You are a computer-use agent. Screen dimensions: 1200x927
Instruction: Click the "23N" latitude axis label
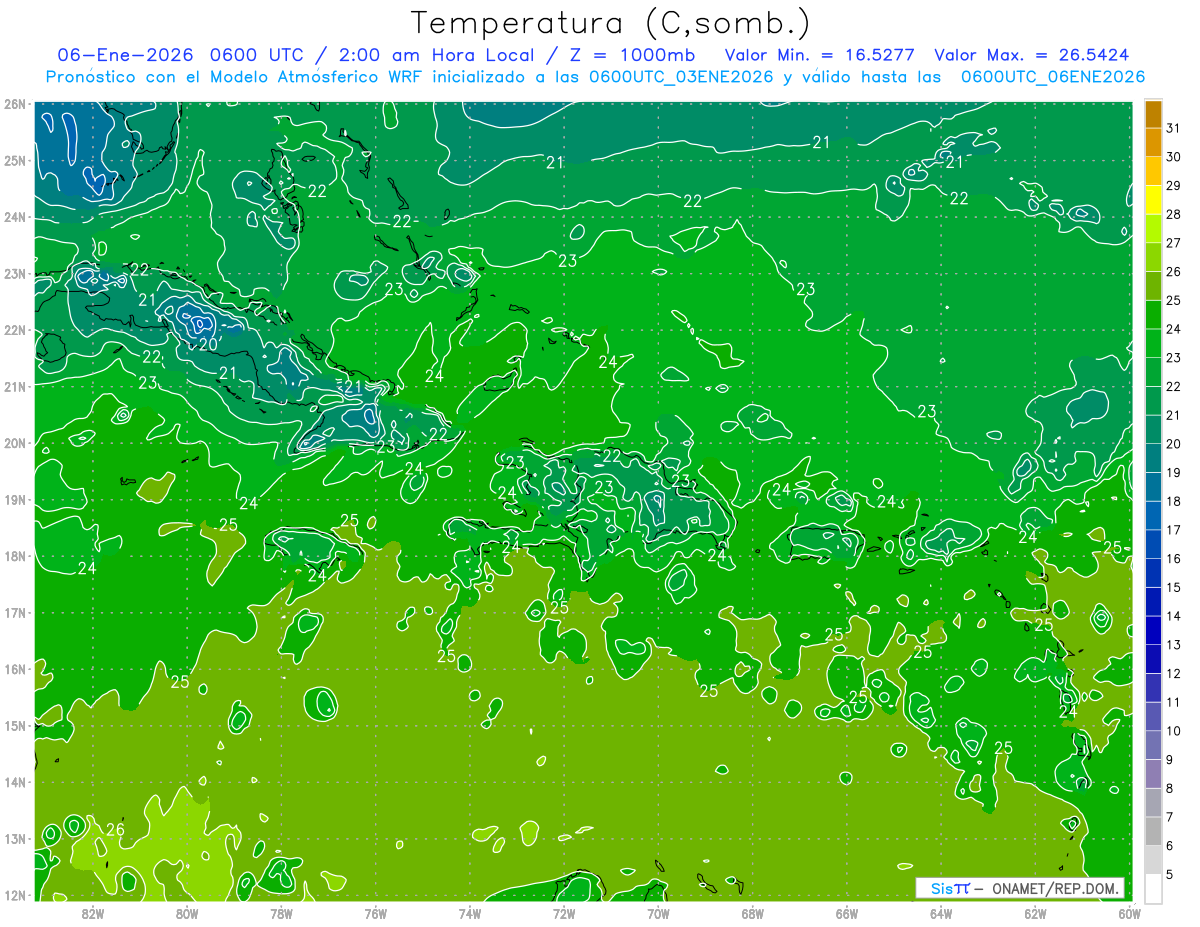point(15,273)
